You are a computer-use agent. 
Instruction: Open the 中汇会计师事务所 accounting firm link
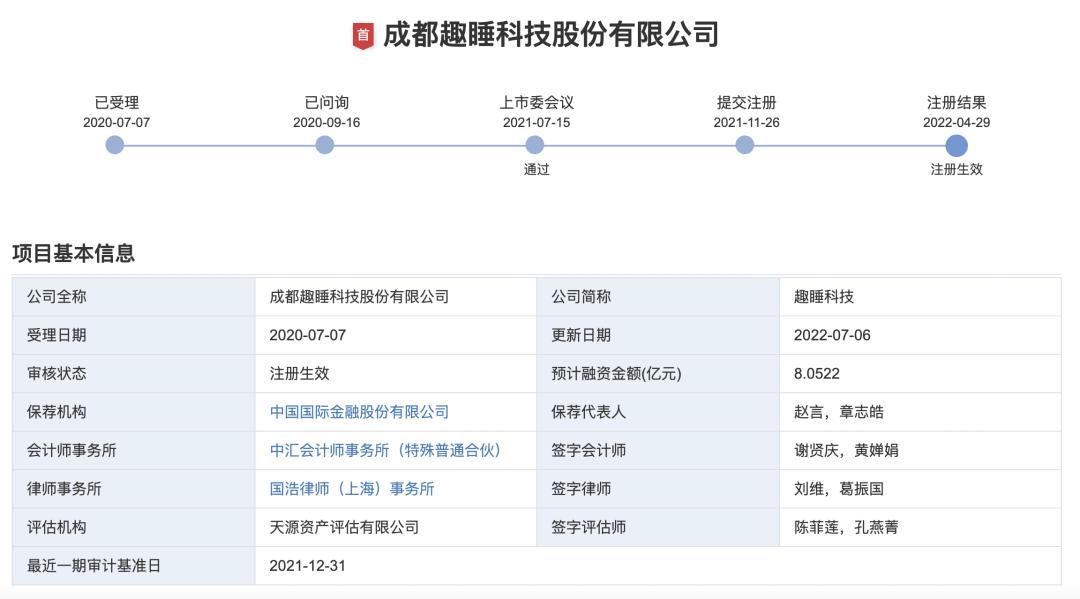[x=385, y=449]
